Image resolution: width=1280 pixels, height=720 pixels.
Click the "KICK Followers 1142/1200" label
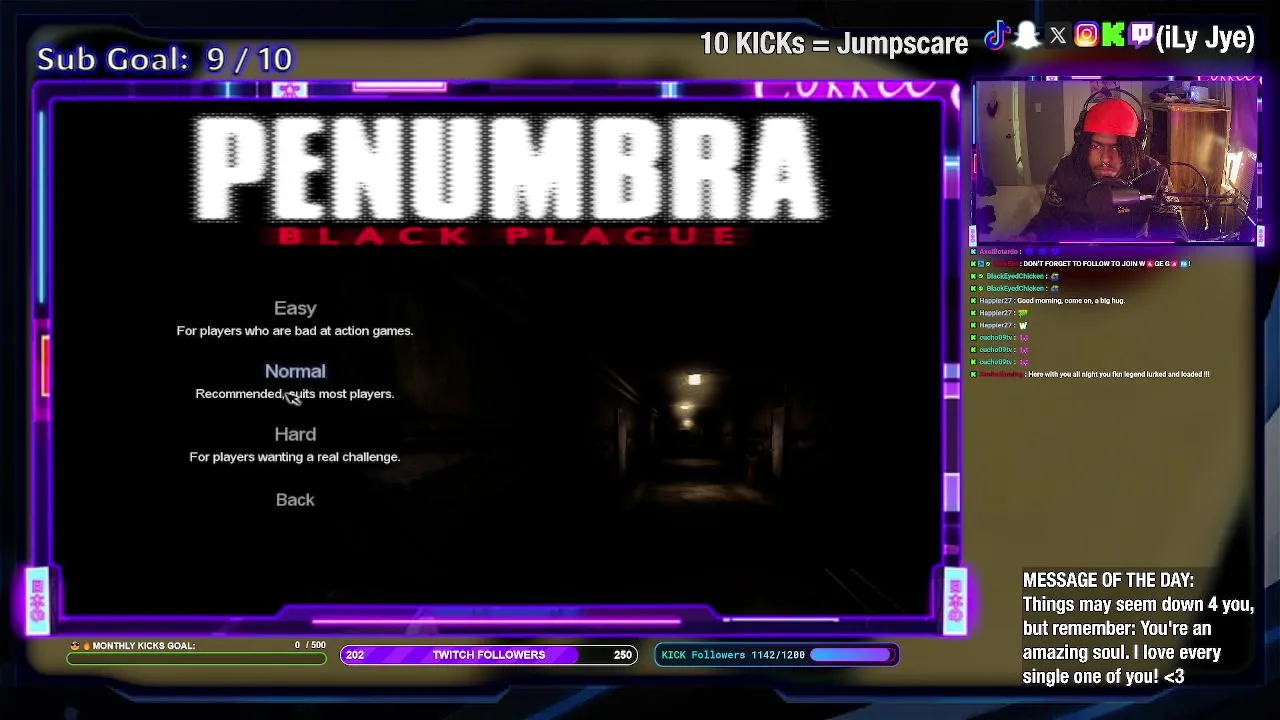(x=733, y=655)
